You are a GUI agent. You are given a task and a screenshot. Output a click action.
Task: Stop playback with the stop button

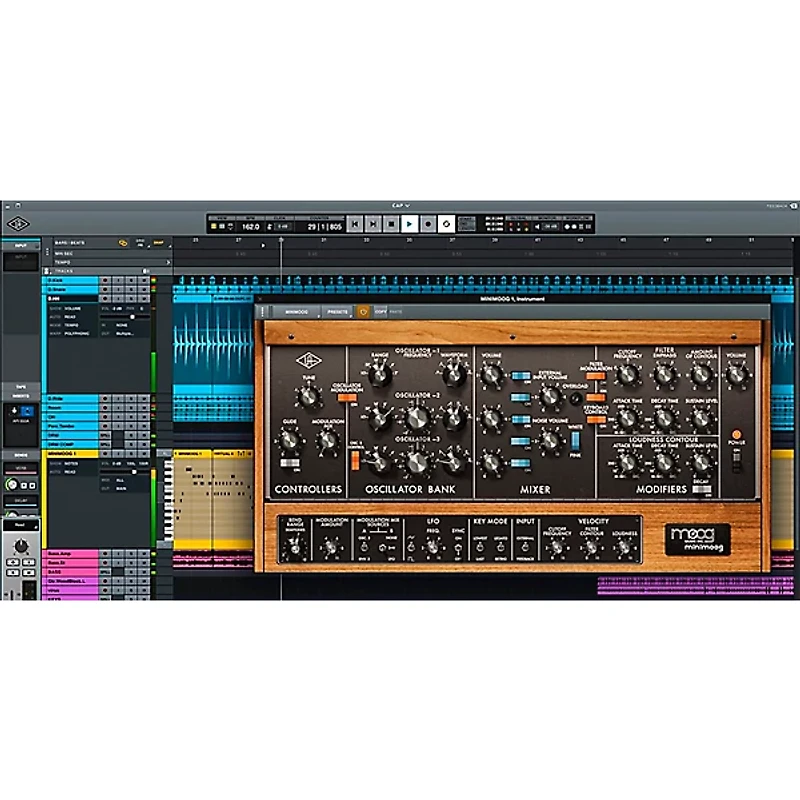click(x=391, y=224)
